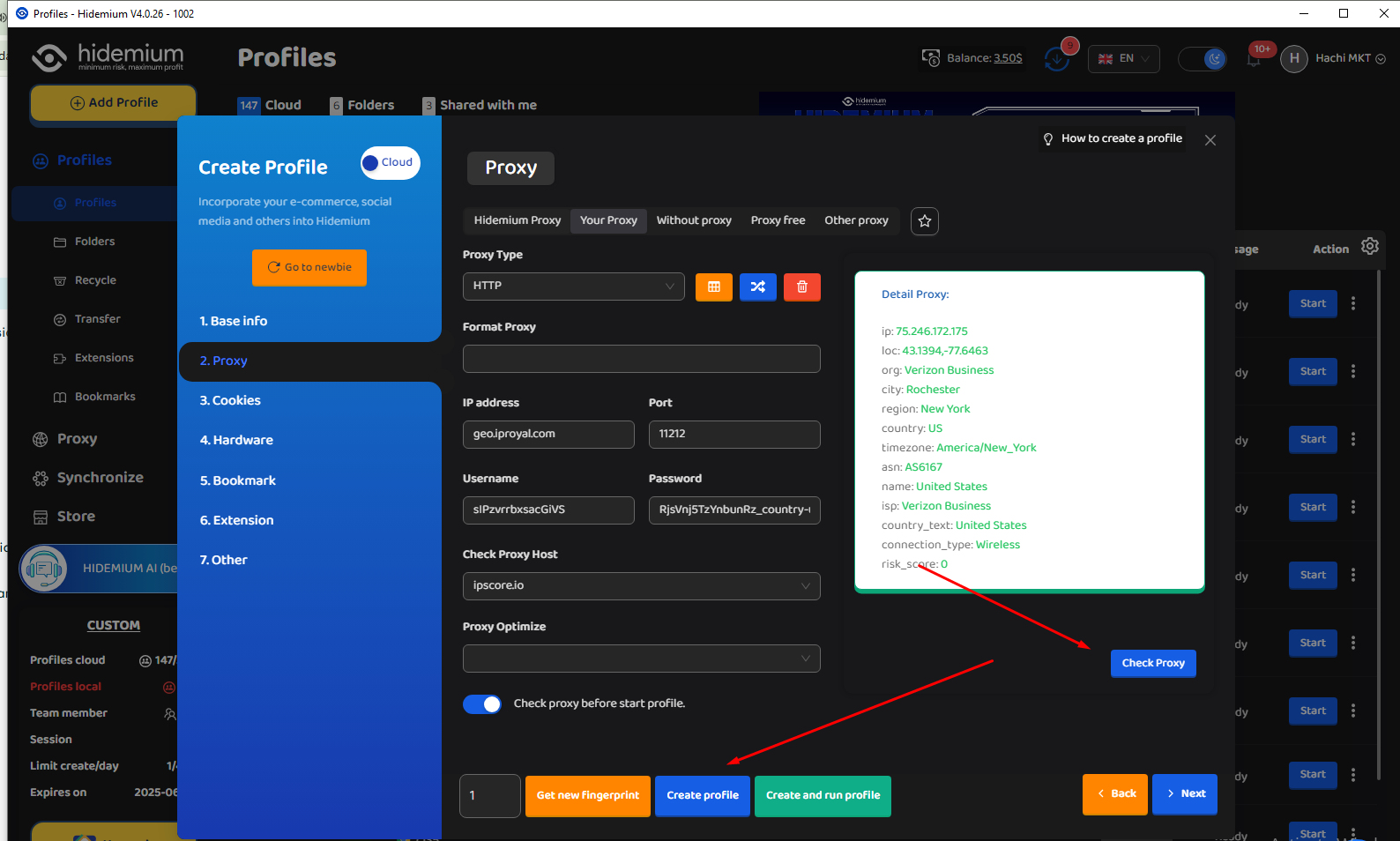Viewport: 1400px width, 841px height.
Task: Click the hidemium logo in the sidebar
Action: click(108, 57)
